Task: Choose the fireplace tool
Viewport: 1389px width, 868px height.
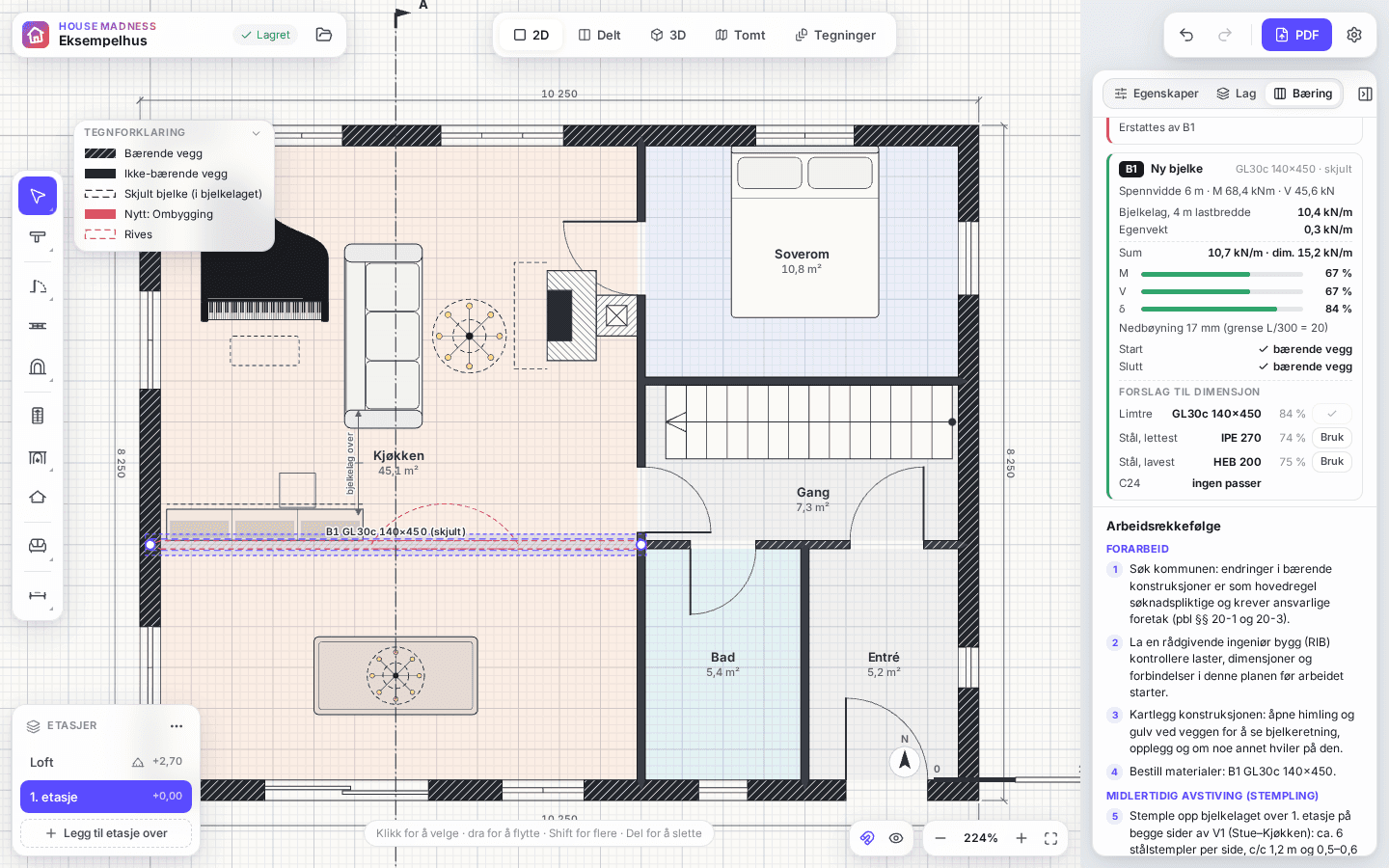Action: [38, 457]
